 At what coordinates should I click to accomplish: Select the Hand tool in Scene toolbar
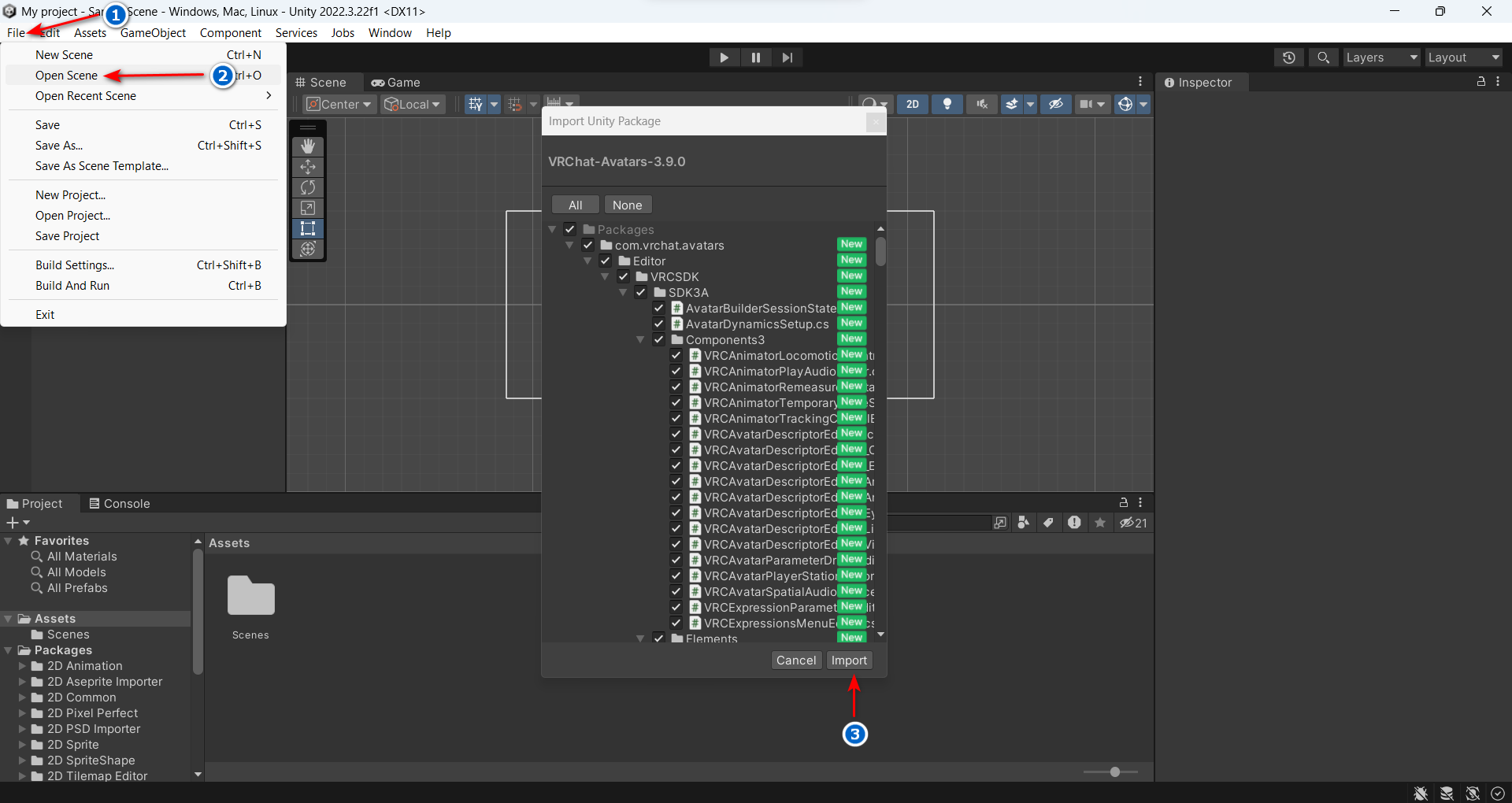[x=308, y=146]
